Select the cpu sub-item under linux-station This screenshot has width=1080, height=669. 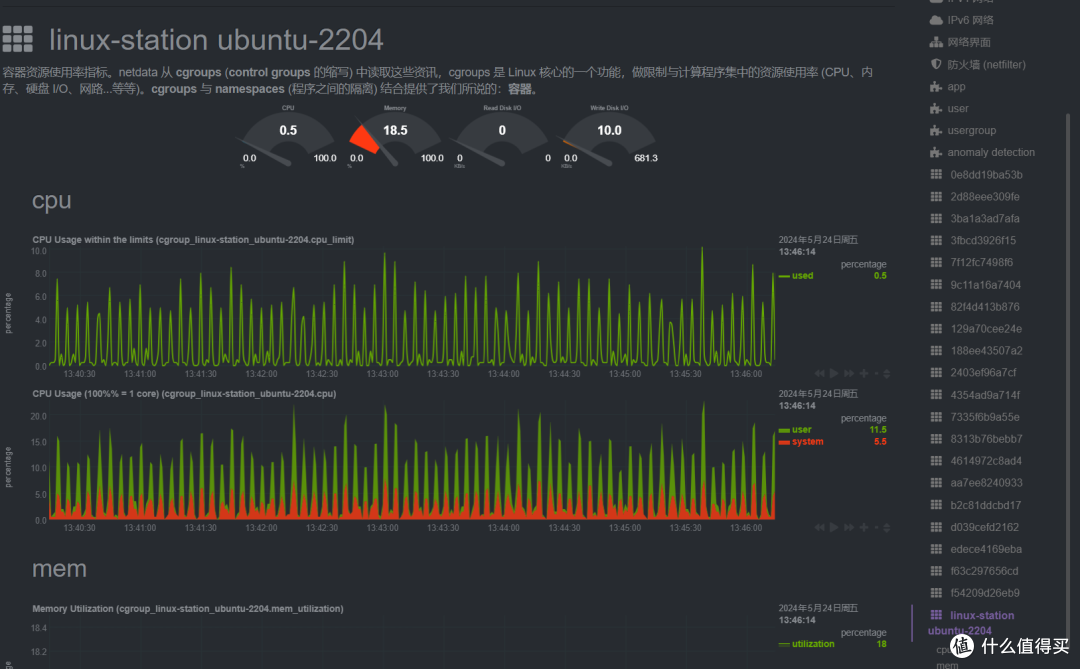coord(941,648)
